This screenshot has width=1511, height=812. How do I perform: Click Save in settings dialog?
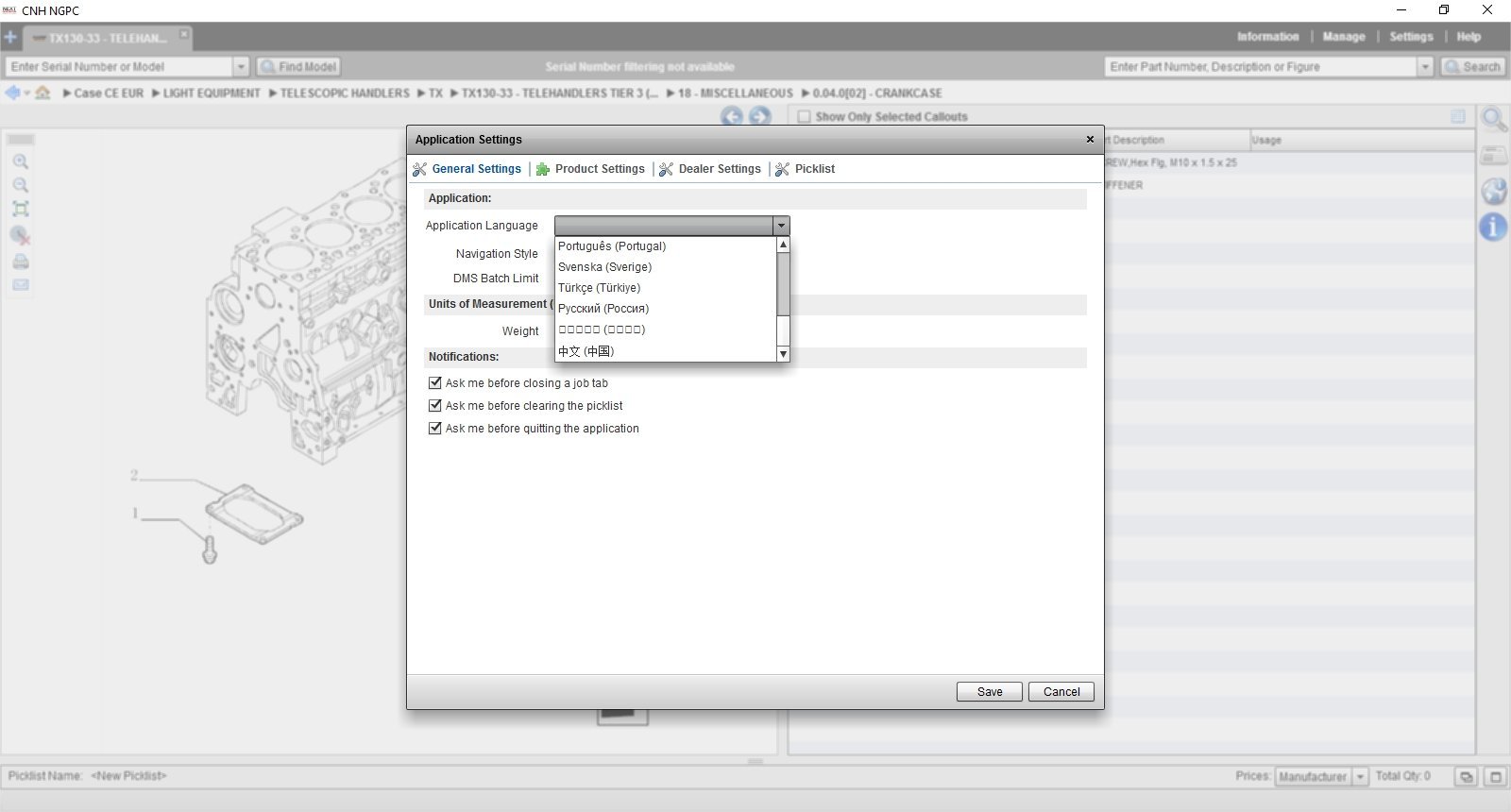coord(990,692)
